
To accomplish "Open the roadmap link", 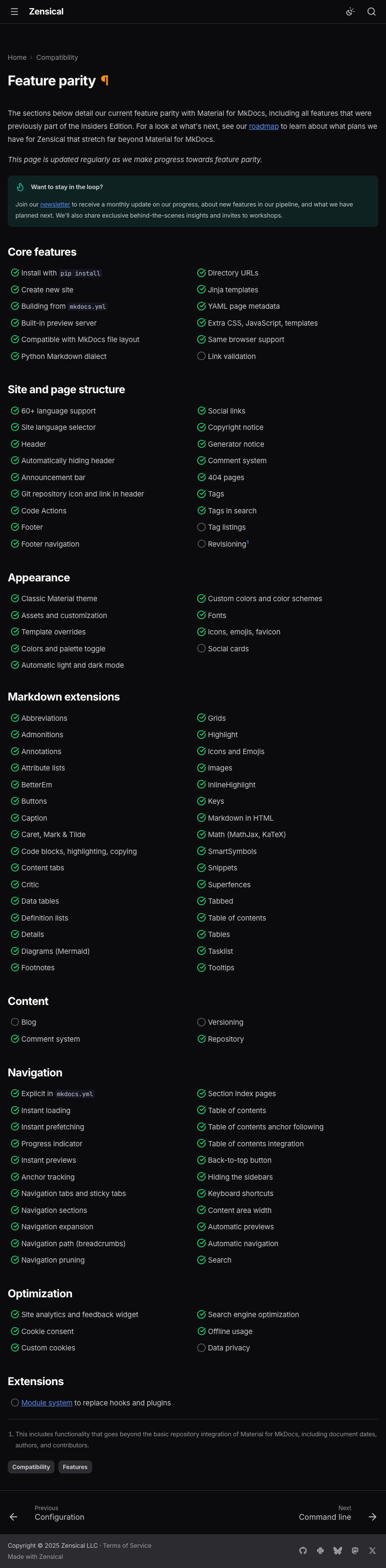I will tap(263, 126).
